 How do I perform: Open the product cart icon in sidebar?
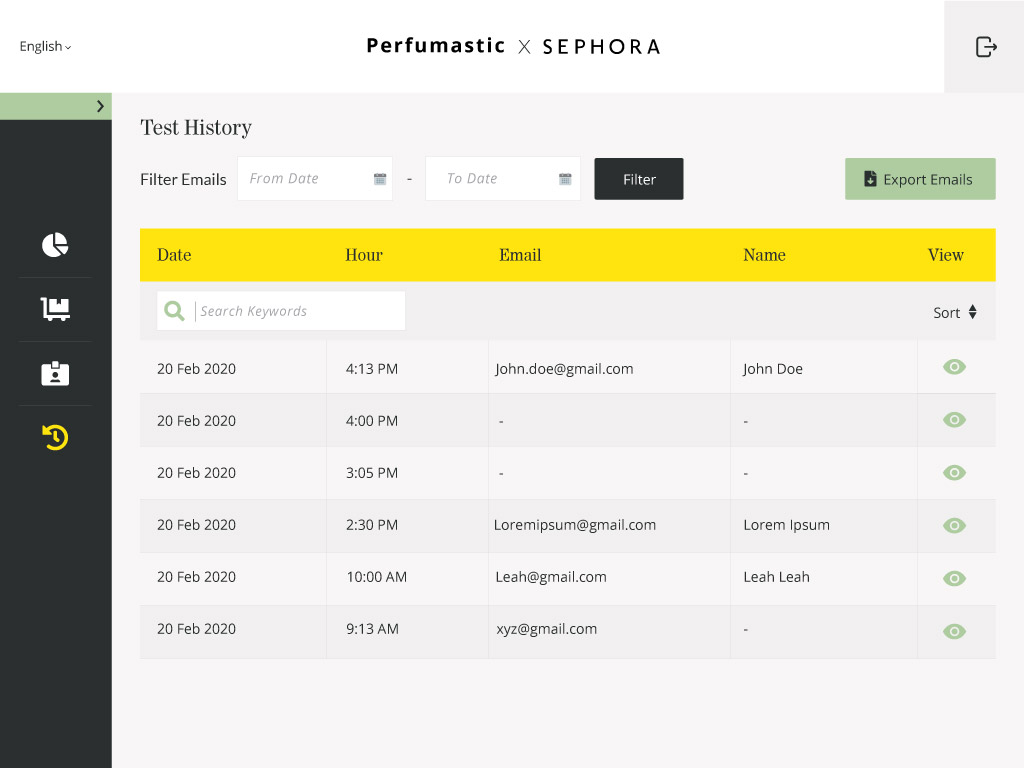55,309
